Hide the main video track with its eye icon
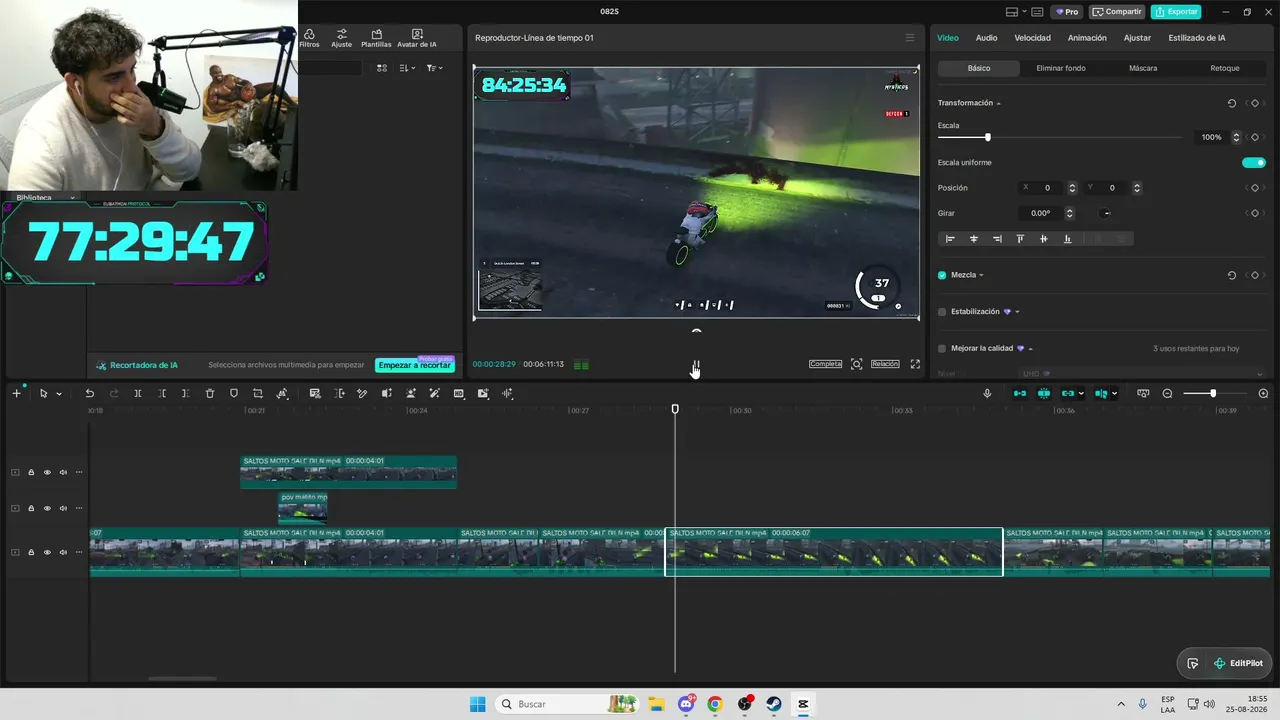The width and height of the screenshot is (1280, 720). click(x=47, y=552)
